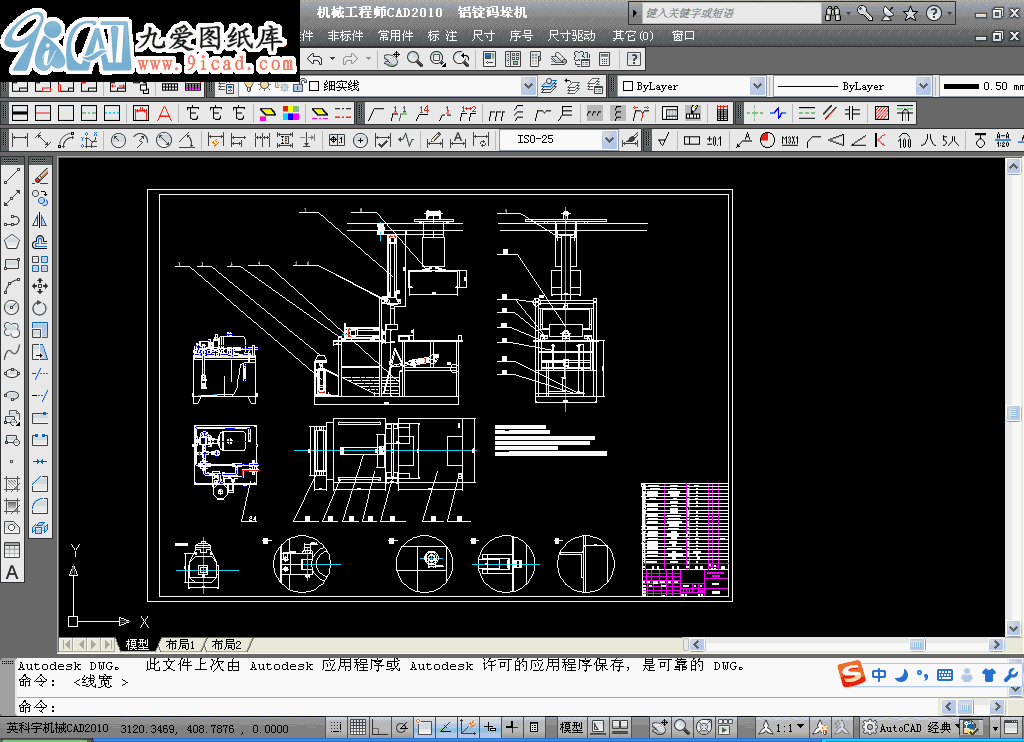Toggle Polar tracking in status bar
1024x742 pixels.
pos(402,727)
